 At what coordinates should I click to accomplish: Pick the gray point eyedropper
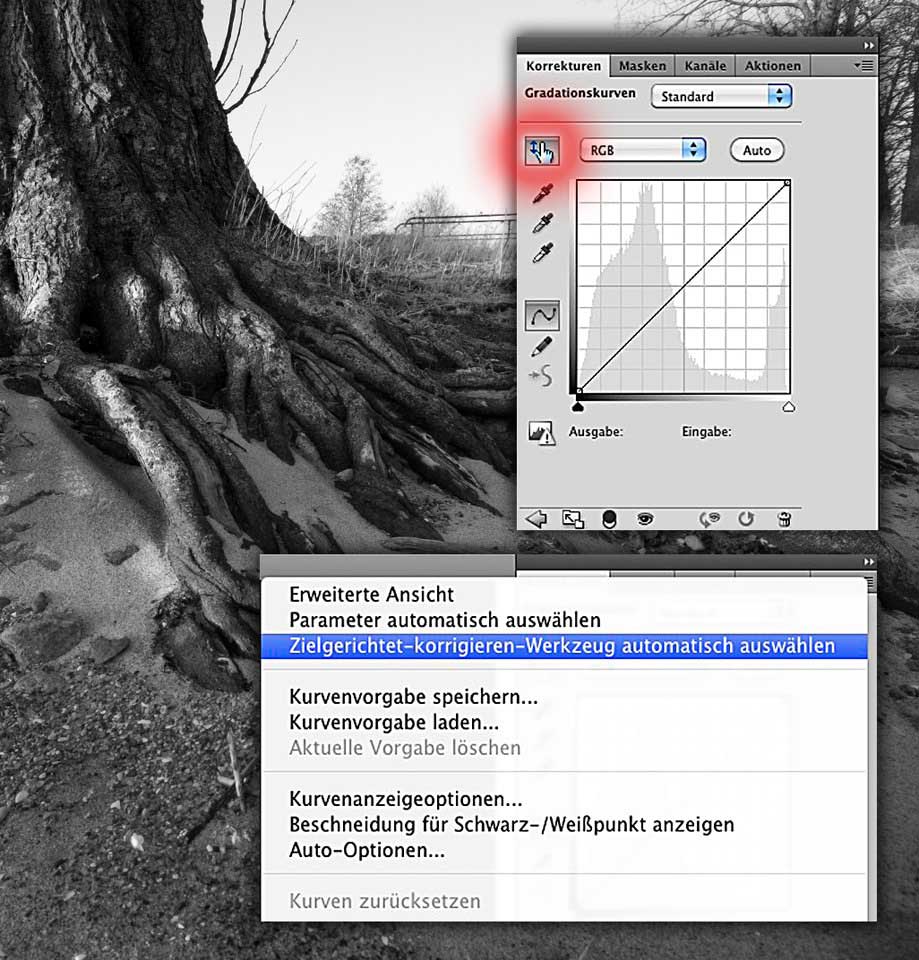click(542, 223)
